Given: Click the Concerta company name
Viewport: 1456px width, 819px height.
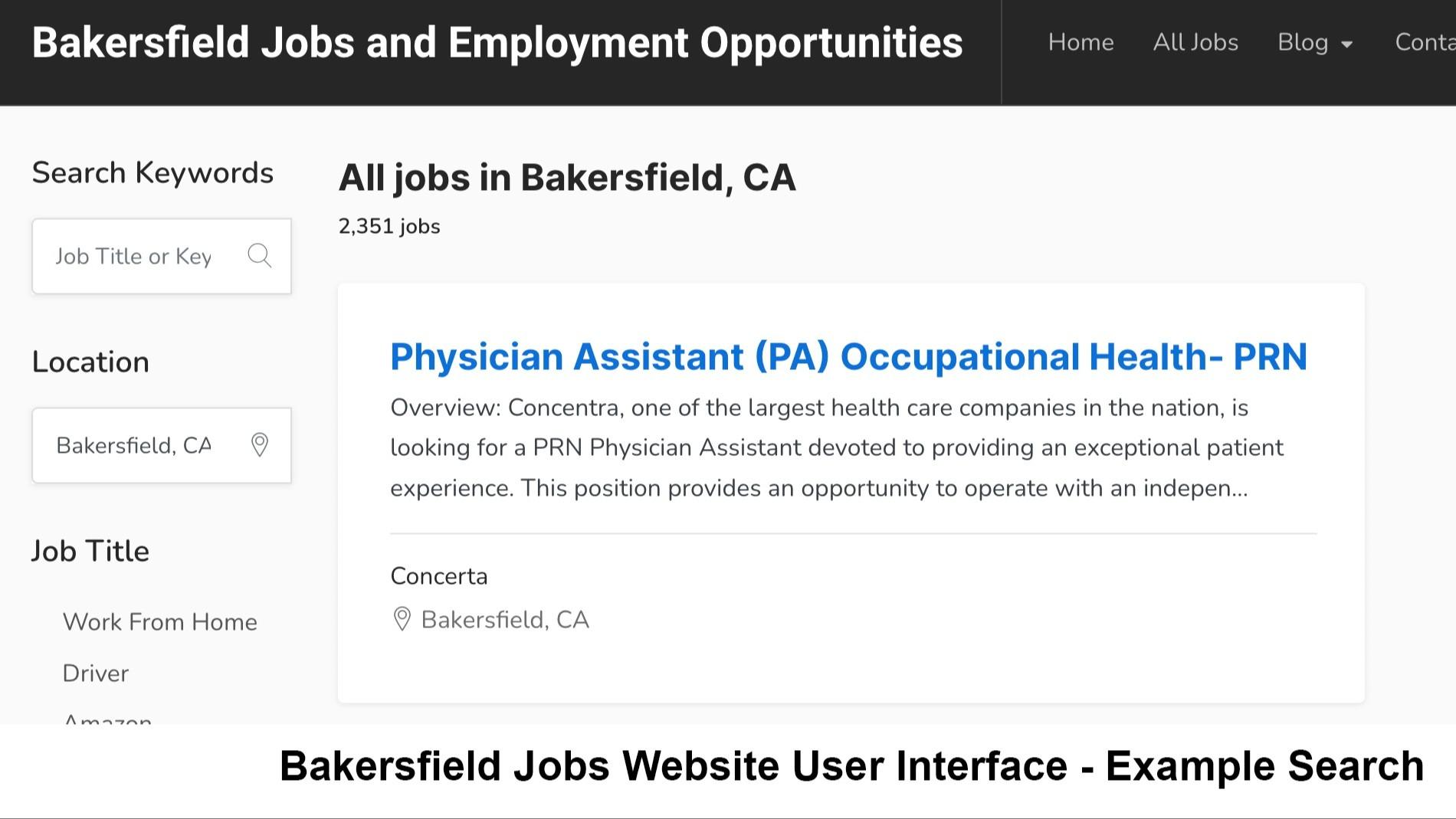Looking at the screenshot, I should (x=438, y=576).
